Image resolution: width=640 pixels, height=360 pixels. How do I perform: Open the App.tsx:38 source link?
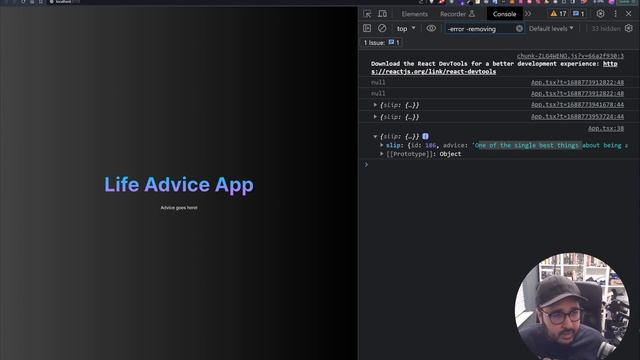pos(606,129)
